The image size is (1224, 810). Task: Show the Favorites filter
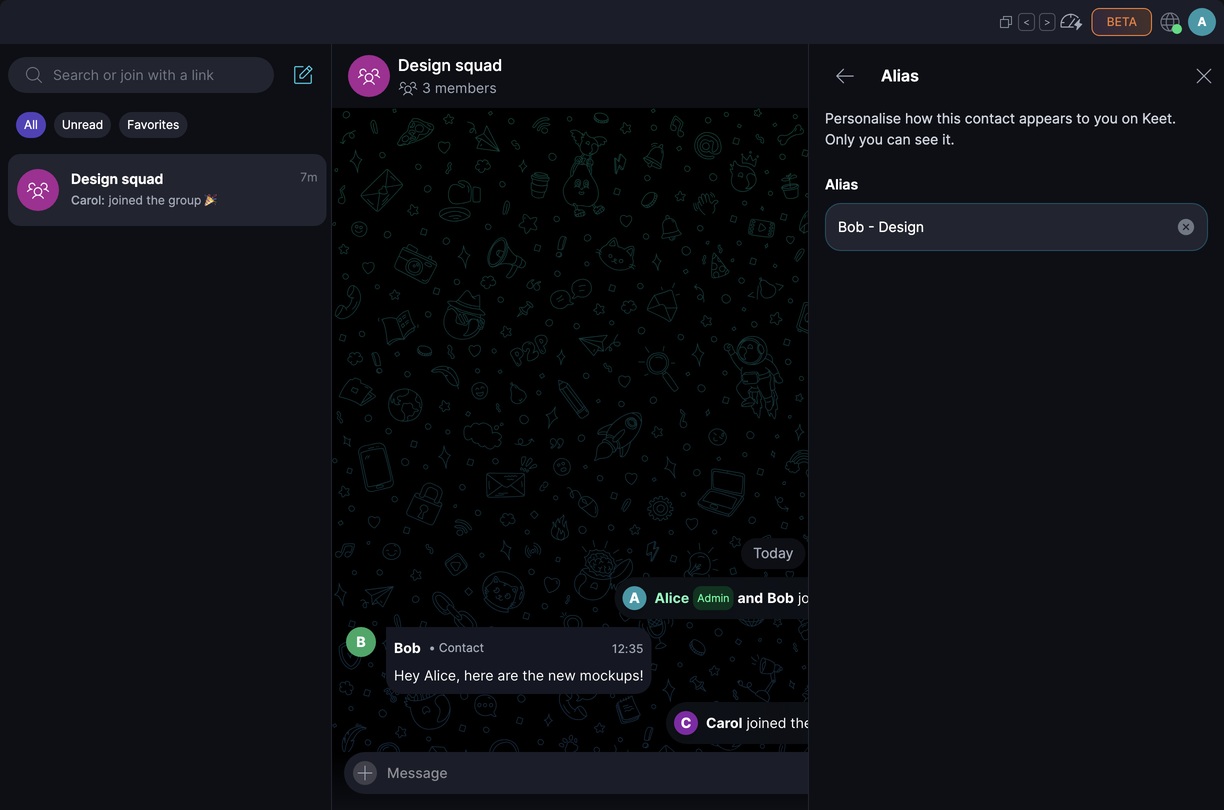click(x=153, y=125)
